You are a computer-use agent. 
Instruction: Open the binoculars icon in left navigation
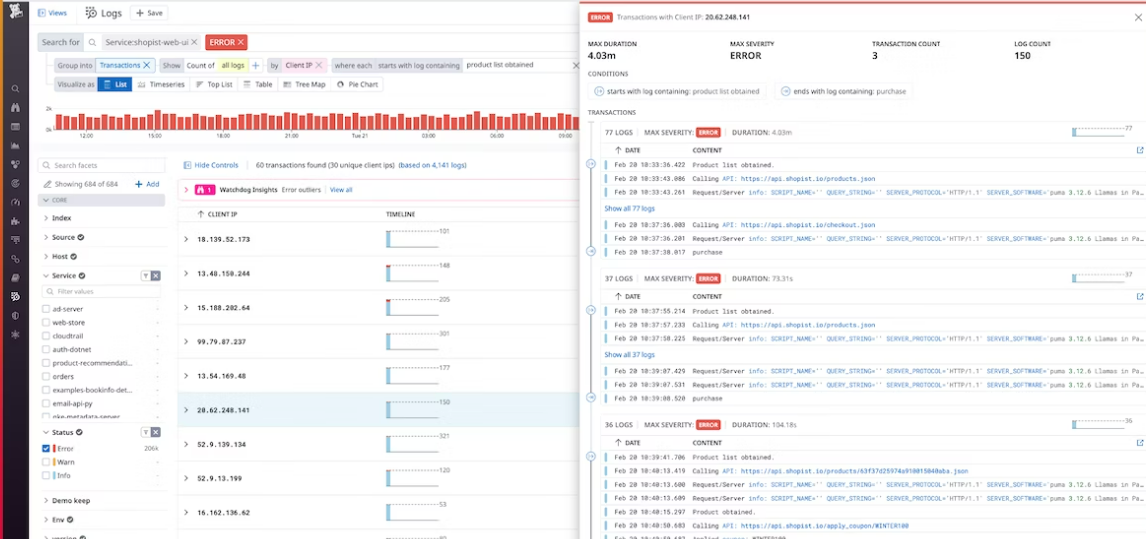tap(15, 108)
